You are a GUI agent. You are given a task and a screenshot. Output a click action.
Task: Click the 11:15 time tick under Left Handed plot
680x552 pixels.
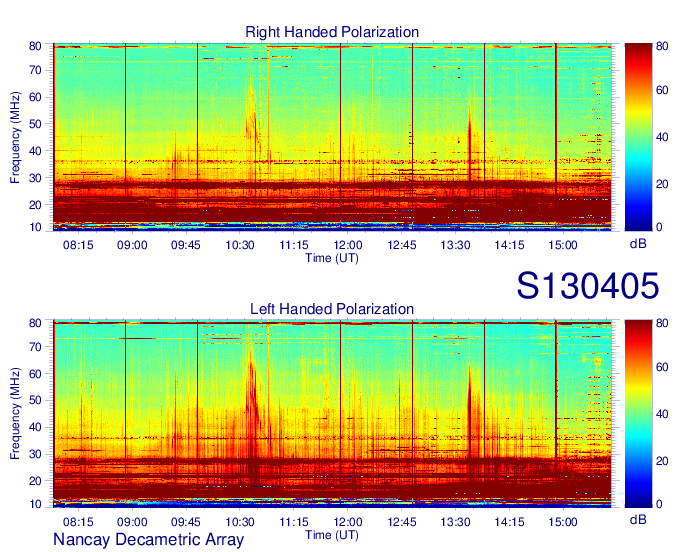pos(294,522)
